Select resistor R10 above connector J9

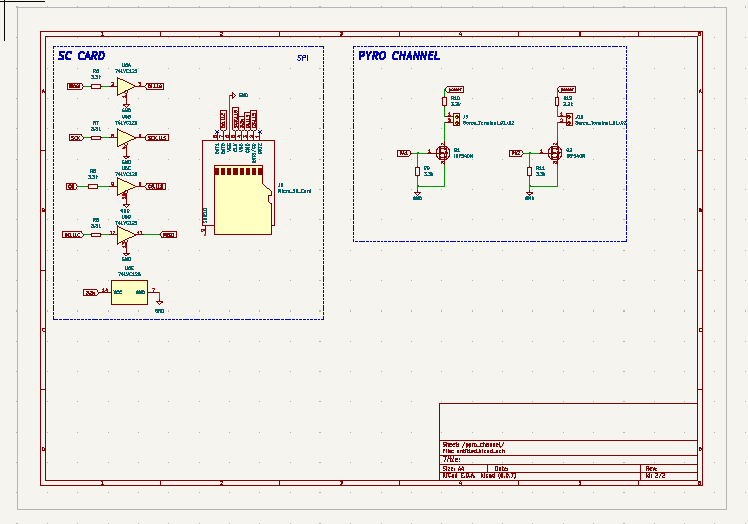pos(444,101)
